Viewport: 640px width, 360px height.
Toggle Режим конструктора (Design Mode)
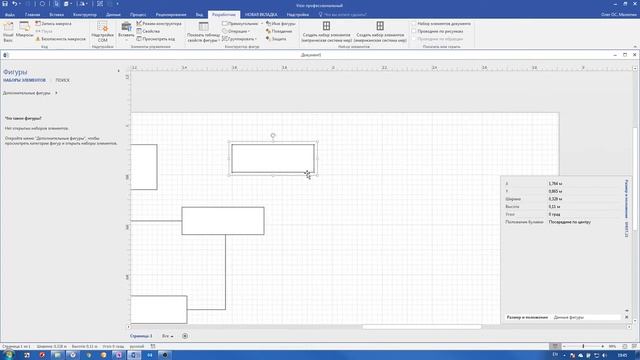[159, 24]
